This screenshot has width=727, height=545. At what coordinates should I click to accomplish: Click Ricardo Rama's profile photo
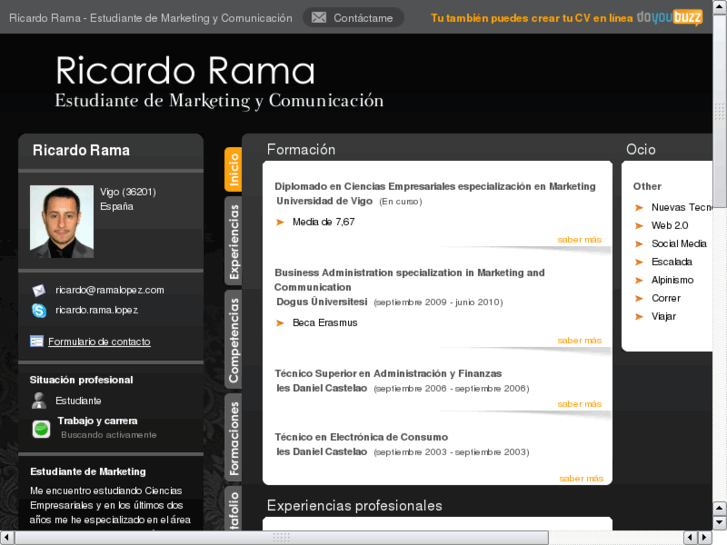(x=62, y=221)
